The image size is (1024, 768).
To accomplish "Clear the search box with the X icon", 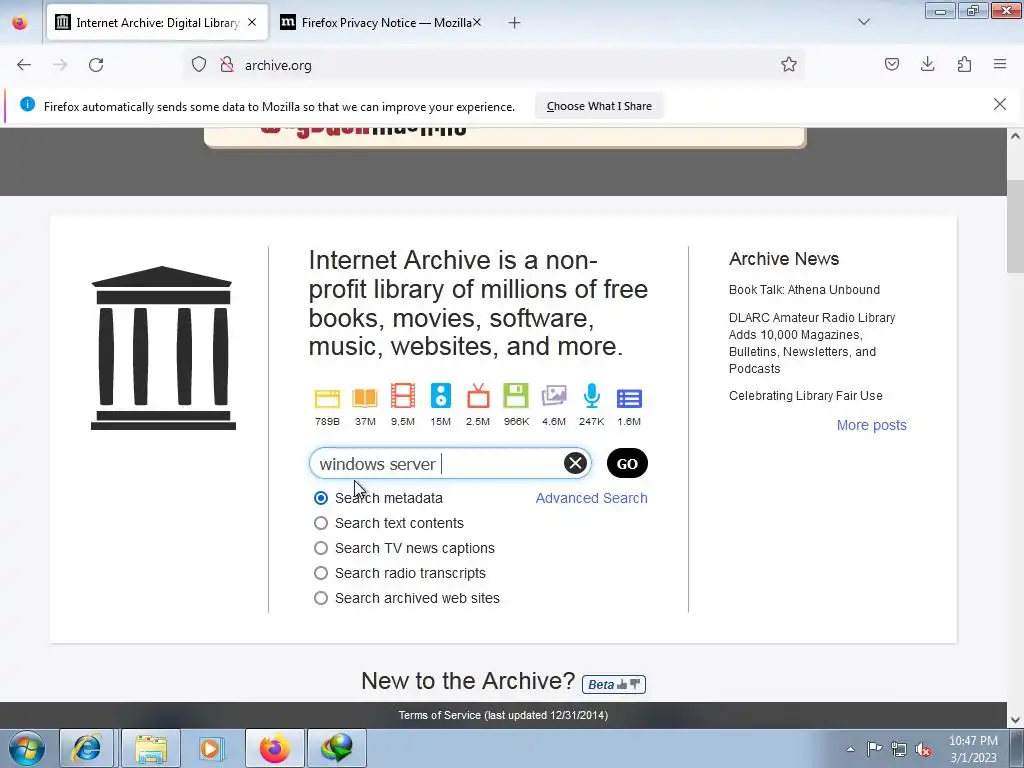I will pos(575,464).
